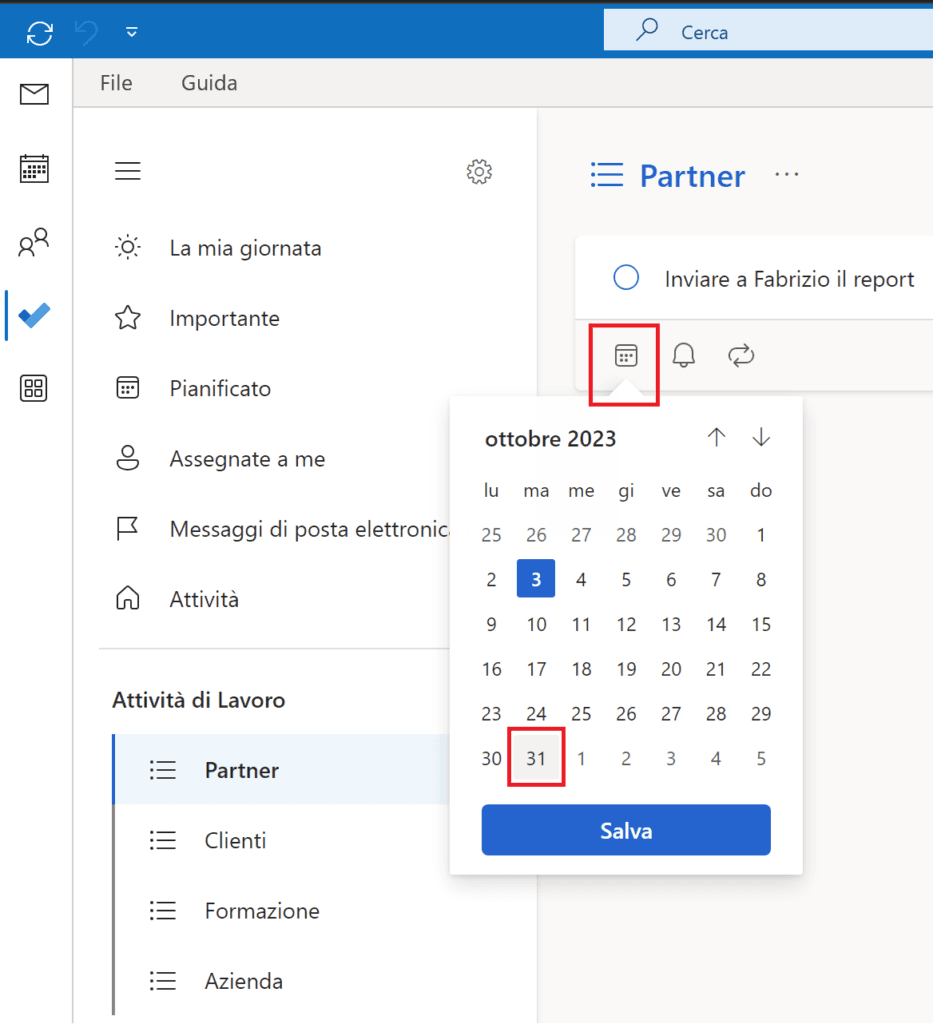Screen dimensions: 933x1024
Task: Open the quick access toolbar dropdown
Action: point(131,33)
